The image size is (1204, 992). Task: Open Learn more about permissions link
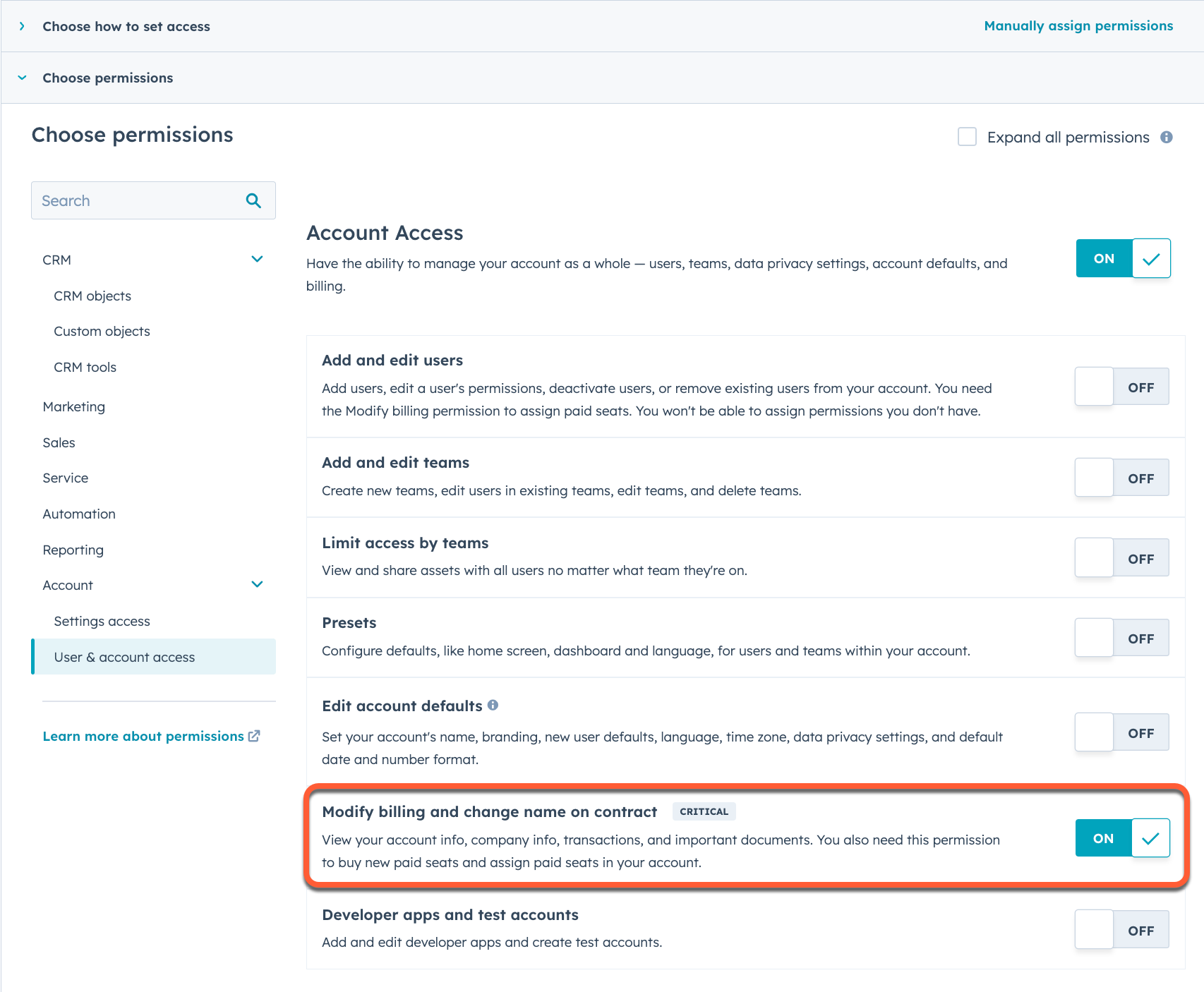coord(143,736)
